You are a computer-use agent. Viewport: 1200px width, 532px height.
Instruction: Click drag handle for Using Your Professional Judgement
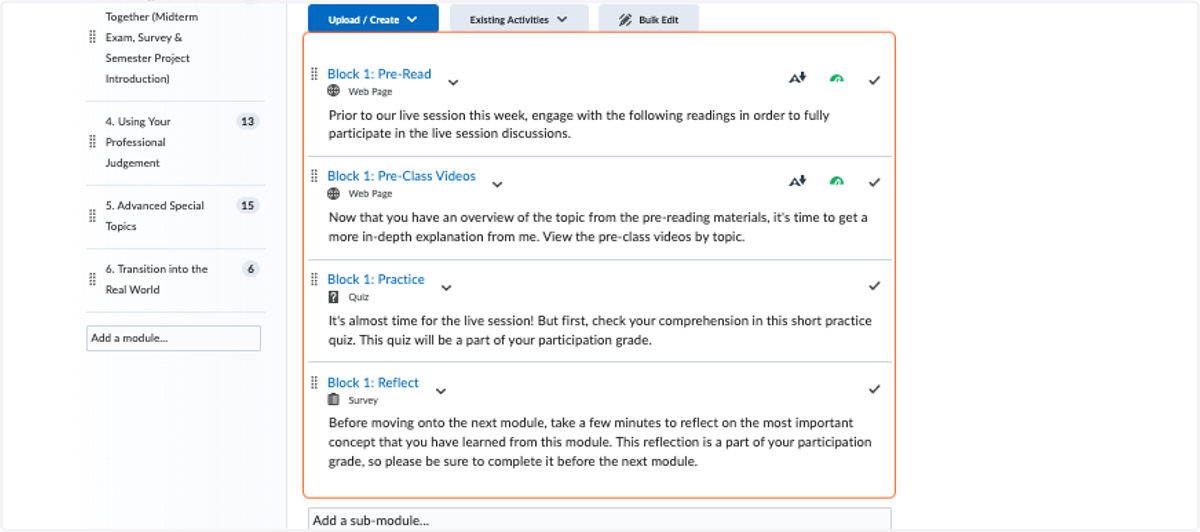click(94, 142)
